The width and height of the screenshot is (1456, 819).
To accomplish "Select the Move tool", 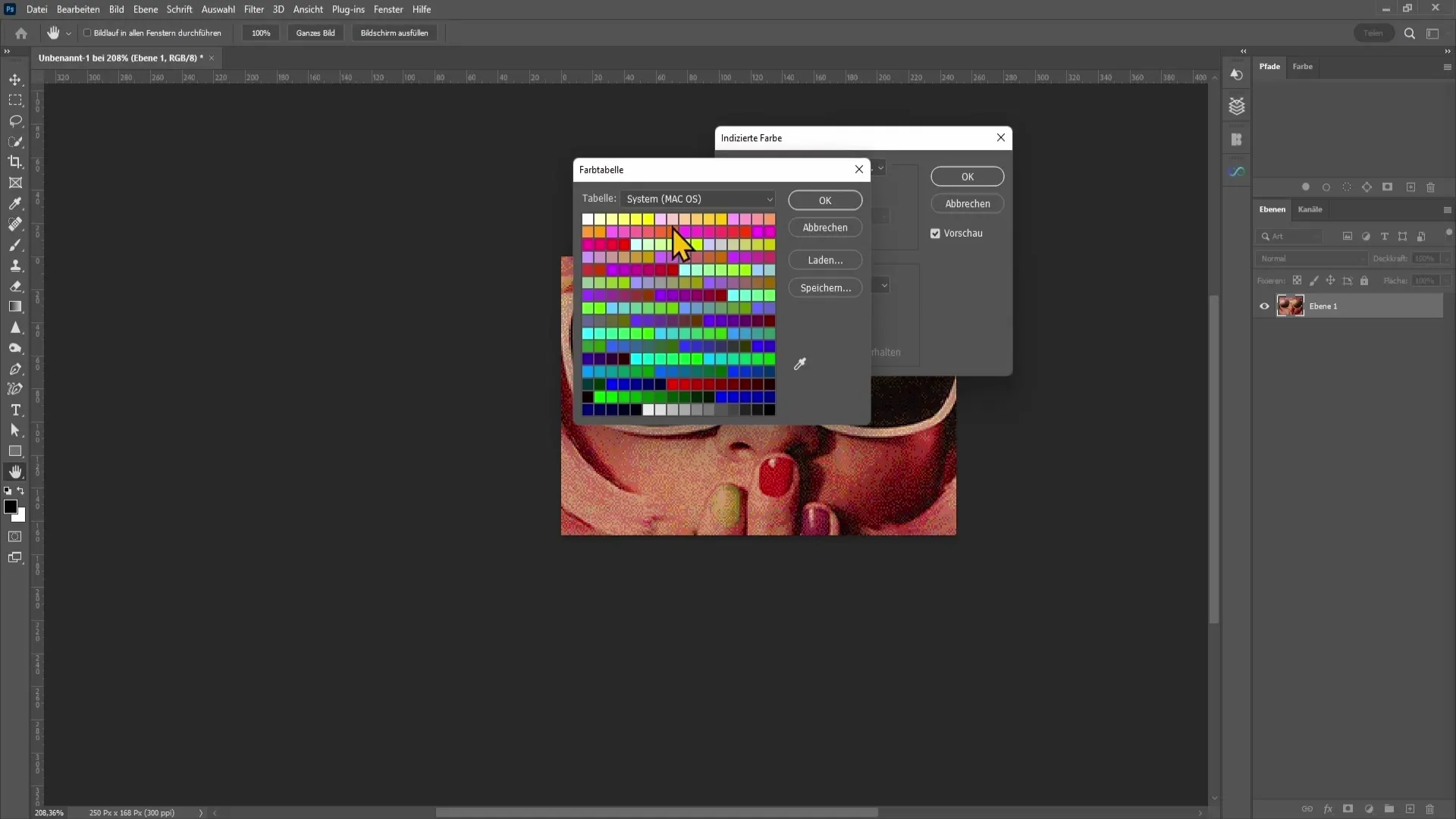I will pos(15,80).
